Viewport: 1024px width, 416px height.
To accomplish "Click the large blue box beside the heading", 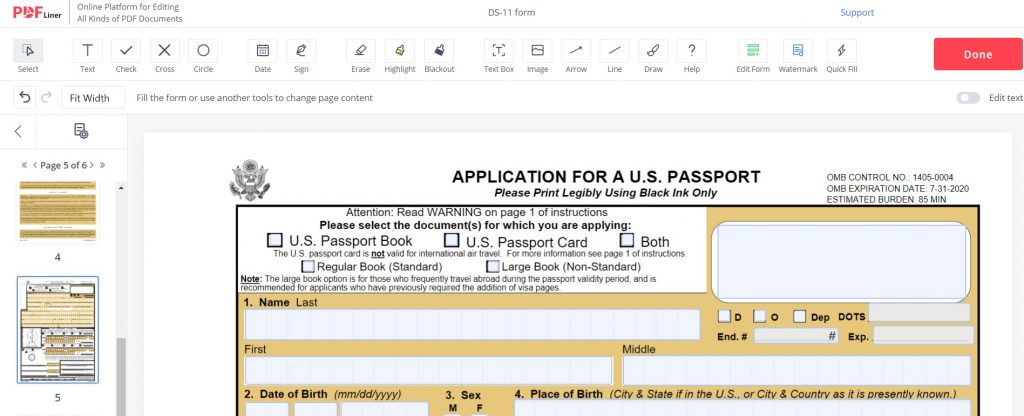I will [x=842, y=262].
